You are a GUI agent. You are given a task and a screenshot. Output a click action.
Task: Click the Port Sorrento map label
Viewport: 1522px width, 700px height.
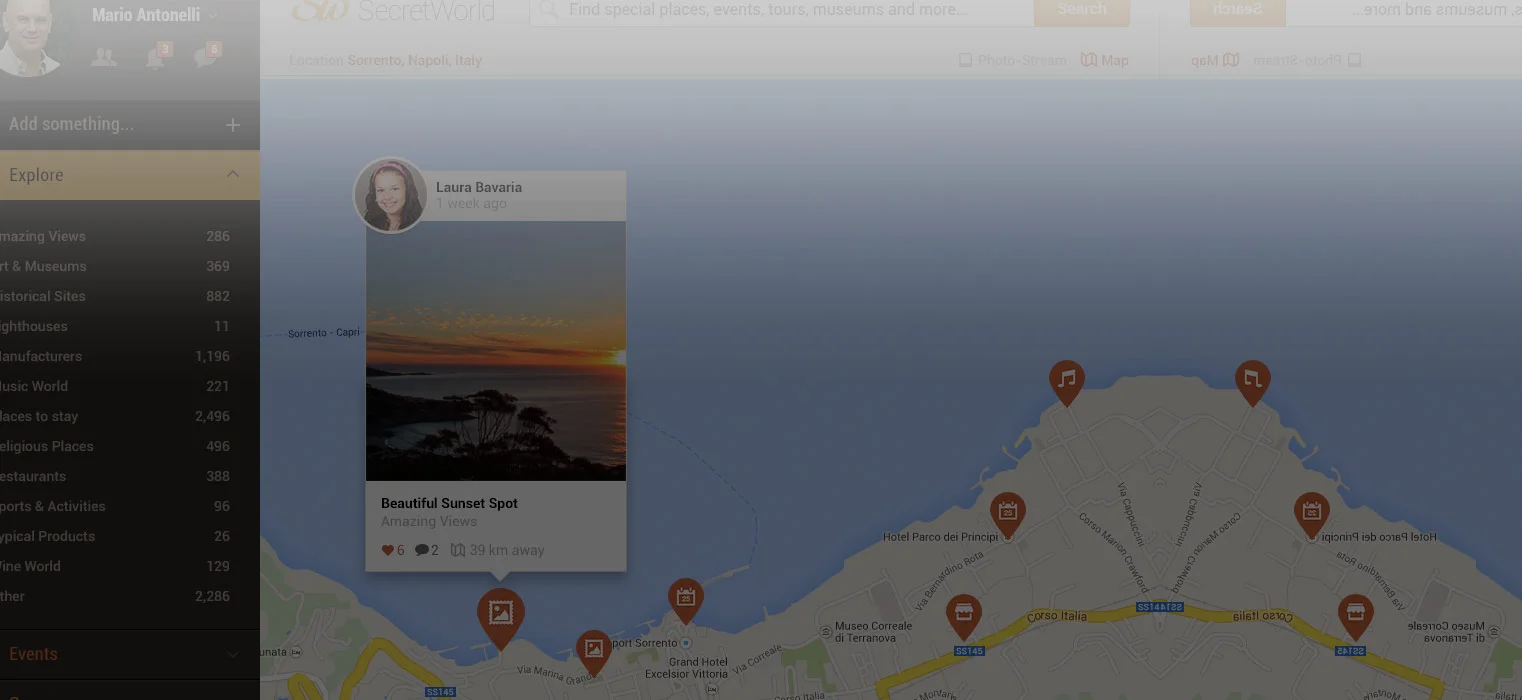pos(643,643)
